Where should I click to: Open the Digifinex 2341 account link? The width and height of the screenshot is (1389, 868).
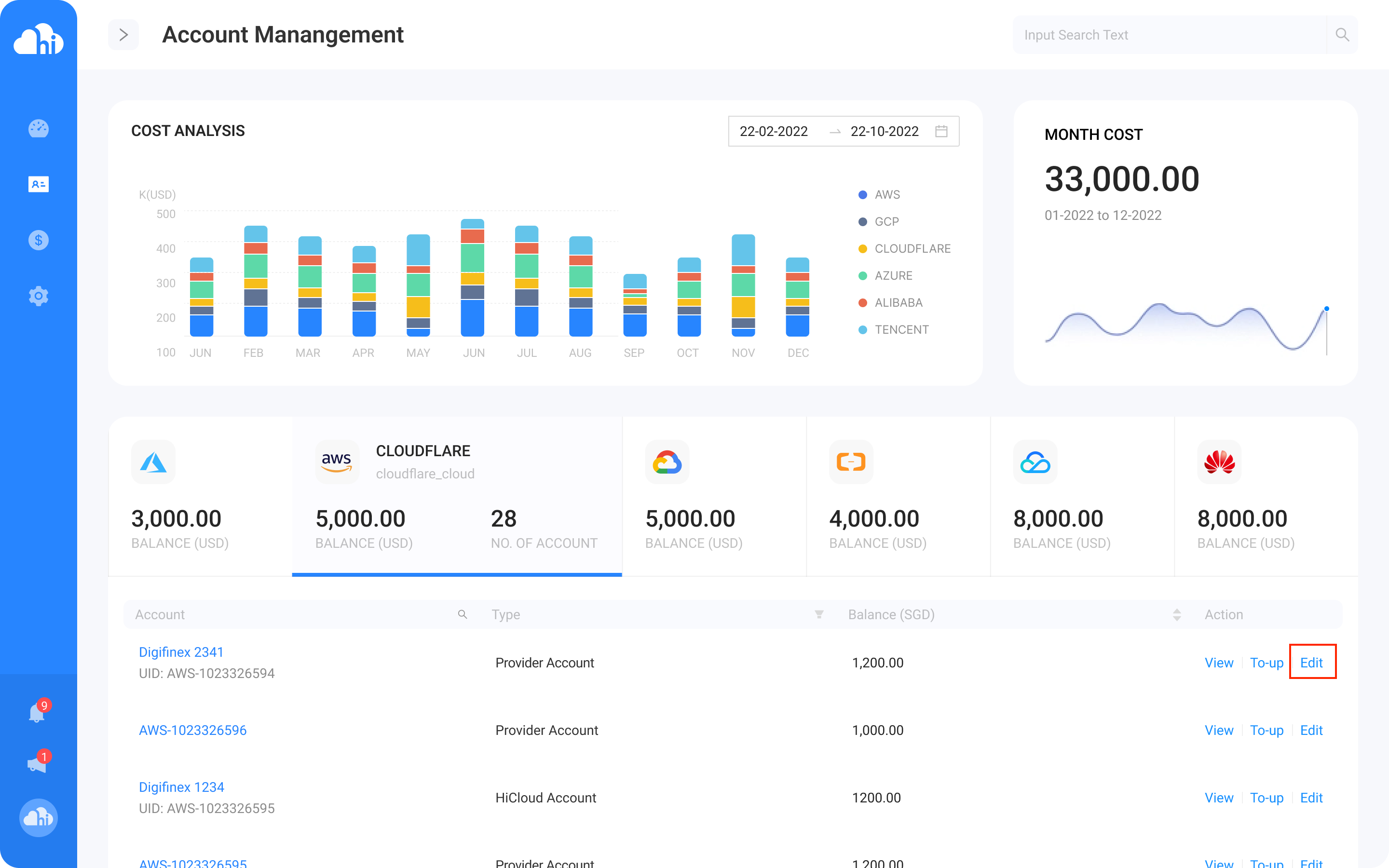click(x=181, y=652)
